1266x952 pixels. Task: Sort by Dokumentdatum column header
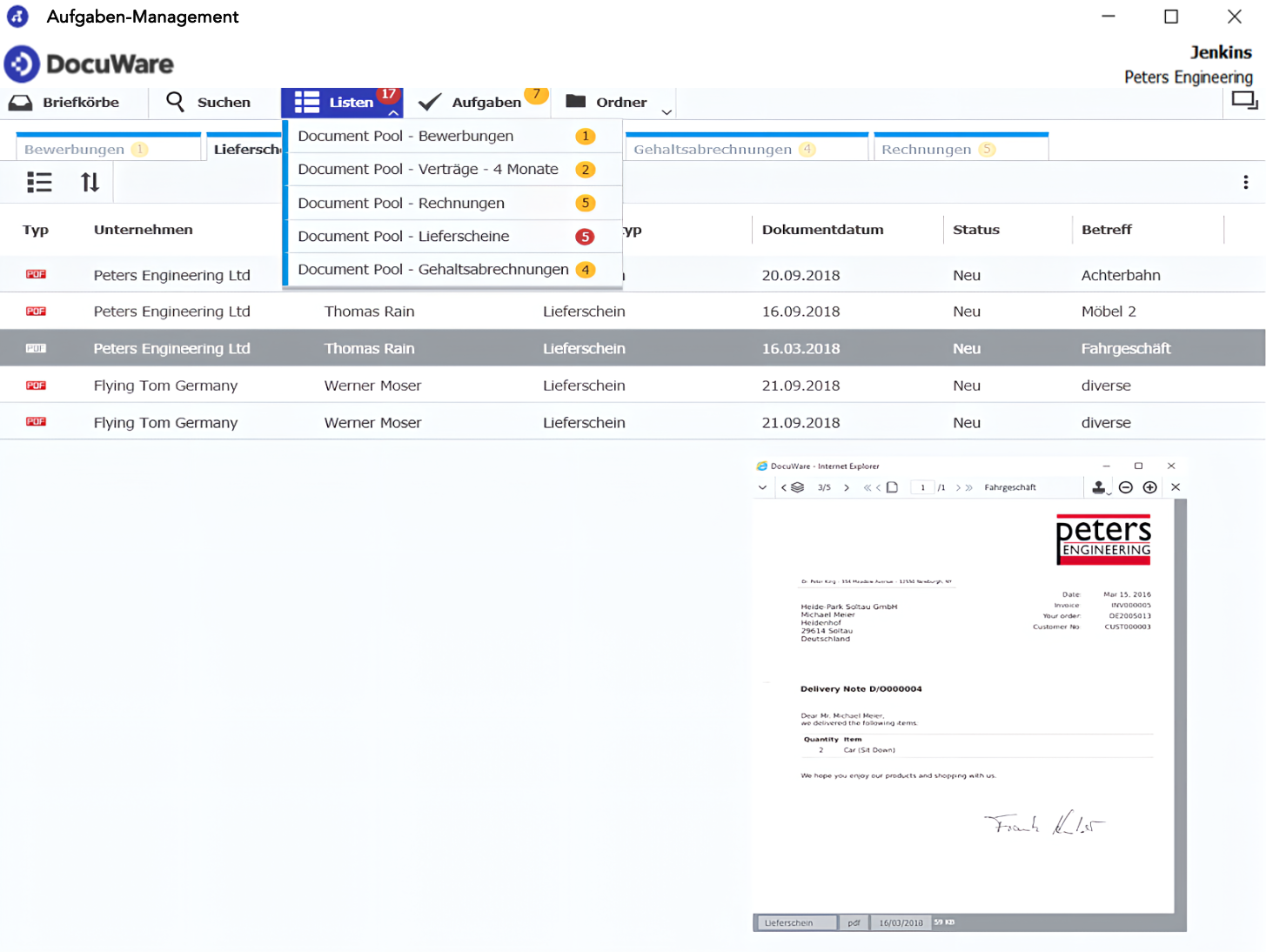822,230
